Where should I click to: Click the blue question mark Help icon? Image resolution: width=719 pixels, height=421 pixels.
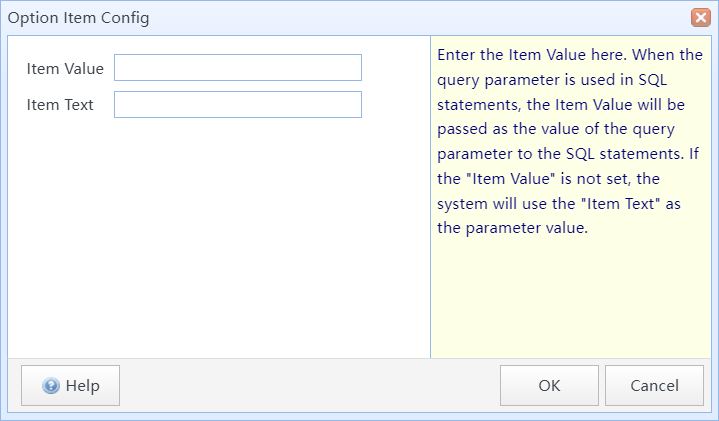(50, 386)
